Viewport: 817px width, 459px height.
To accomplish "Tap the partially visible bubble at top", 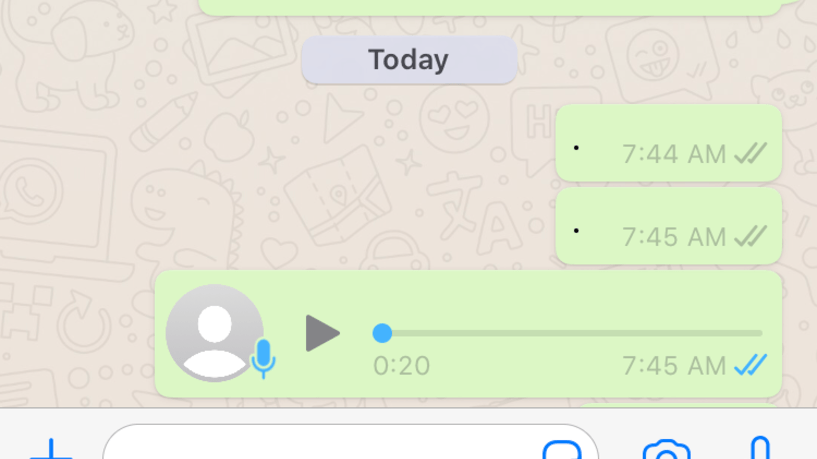I will 490,7.
